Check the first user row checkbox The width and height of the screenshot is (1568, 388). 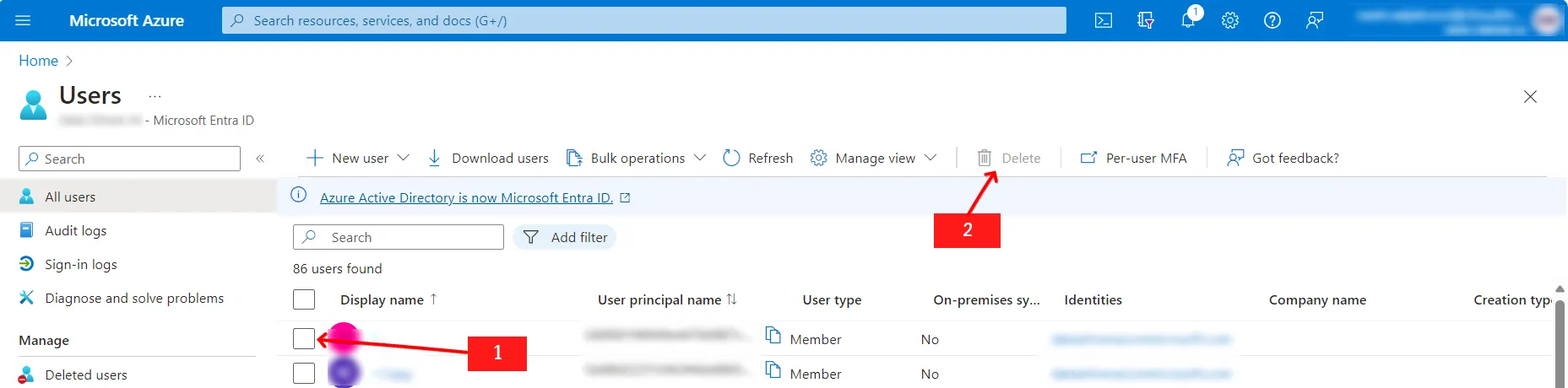point(304,338)
